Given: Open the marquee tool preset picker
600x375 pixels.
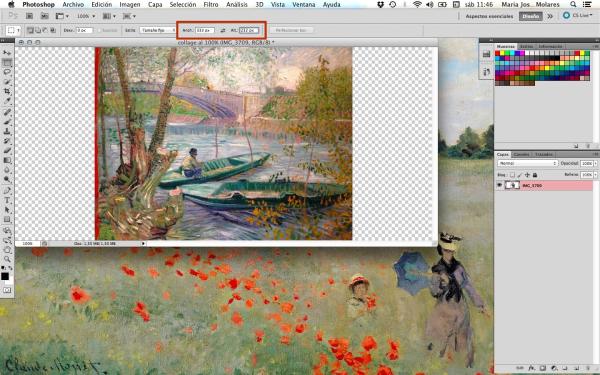Looking at the screenshot, I should pyautogui.click(x=13, y=30).
